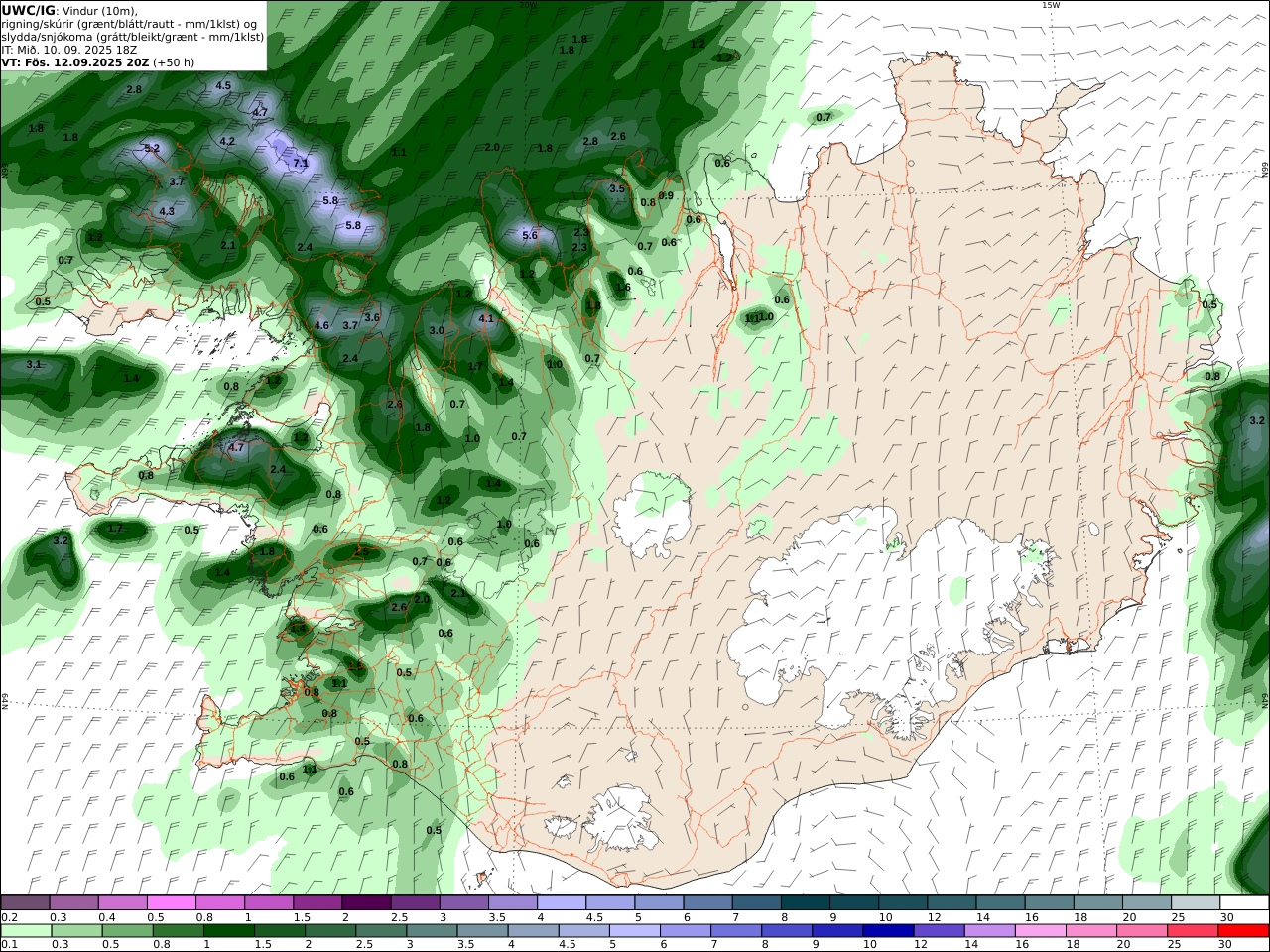The height and width of the screenshot is (952, 1270).
Task: Select the bright red 30 legend swatch
Action: 1242,930
